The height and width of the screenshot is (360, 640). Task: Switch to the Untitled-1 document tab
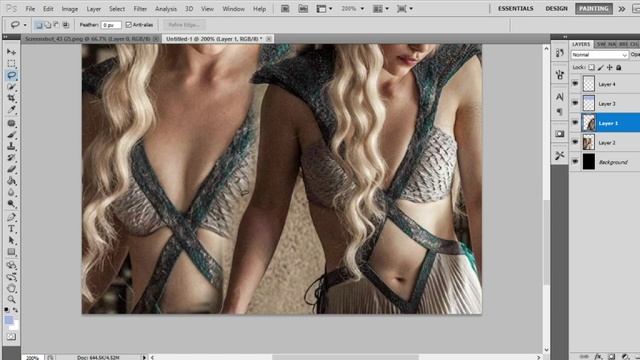(x=214, y=39)
